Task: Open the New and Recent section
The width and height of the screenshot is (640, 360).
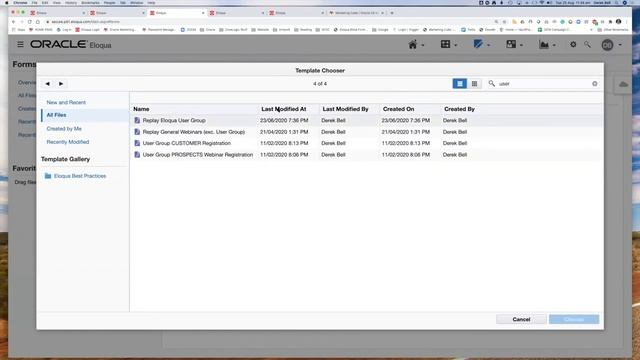Action: coord(66,102)
